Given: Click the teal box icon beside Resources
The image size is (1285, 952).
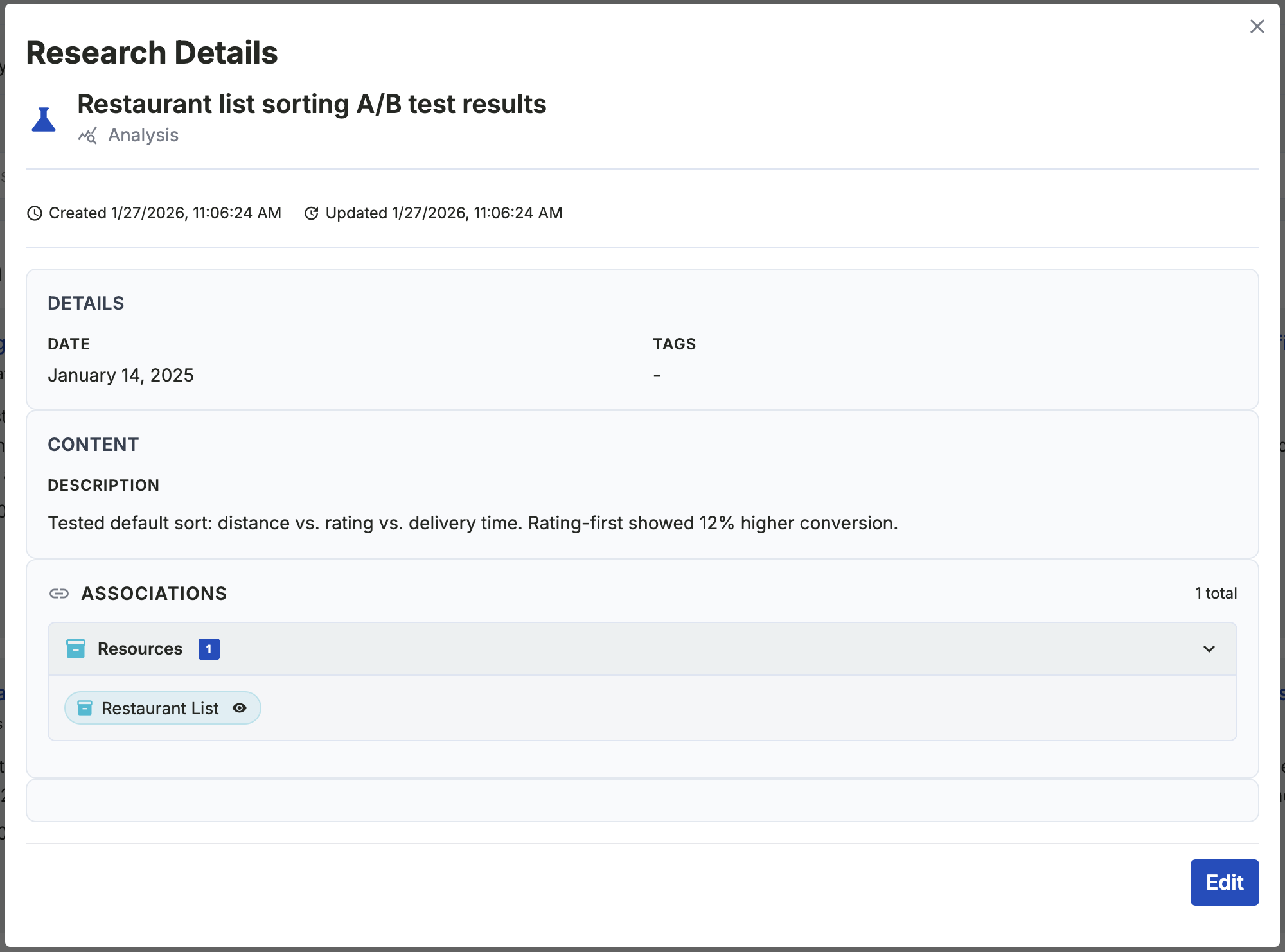Looking at the screenshot, I should point(76,649).
